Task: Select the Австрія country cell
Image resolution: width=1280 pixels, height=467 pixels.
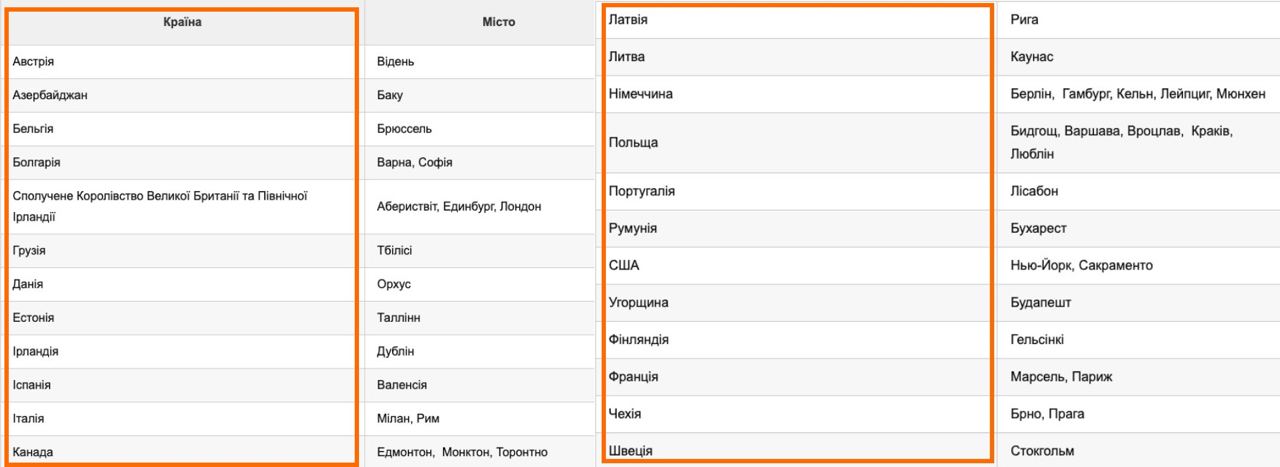Action: click(x=34, y=62)
